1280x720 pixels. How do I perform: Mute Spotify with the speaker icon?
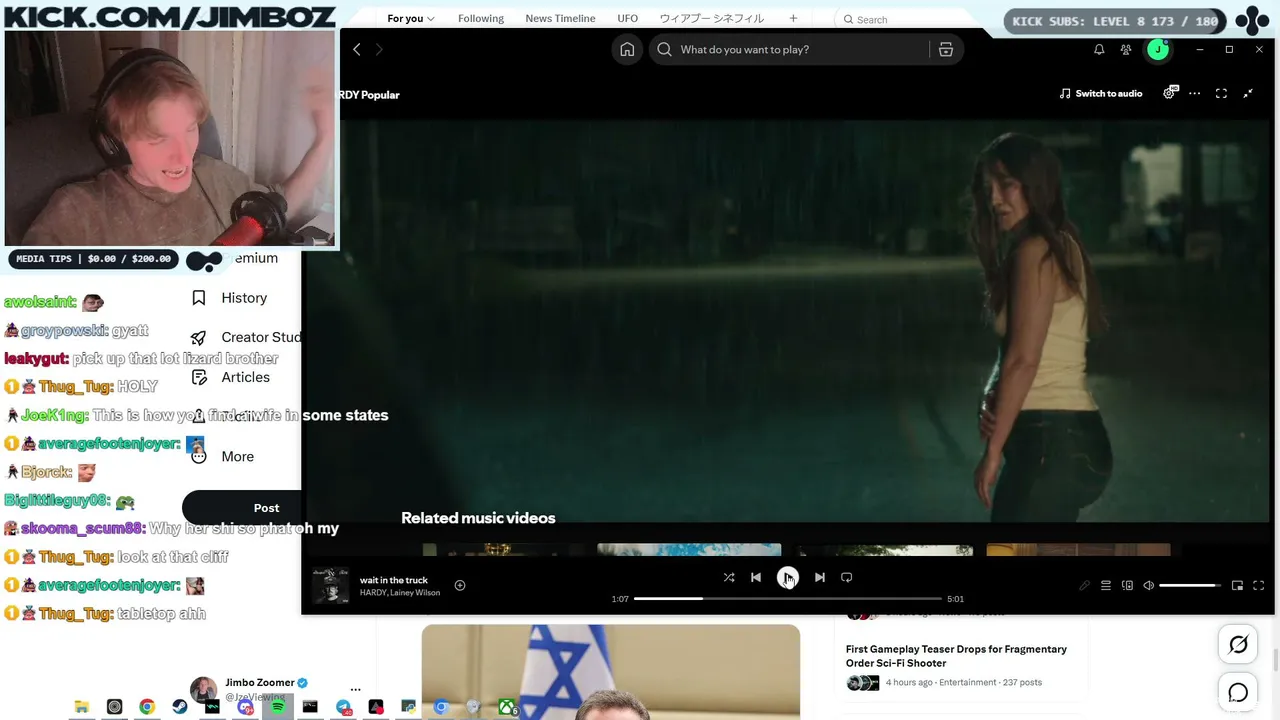click(1149, 585)
